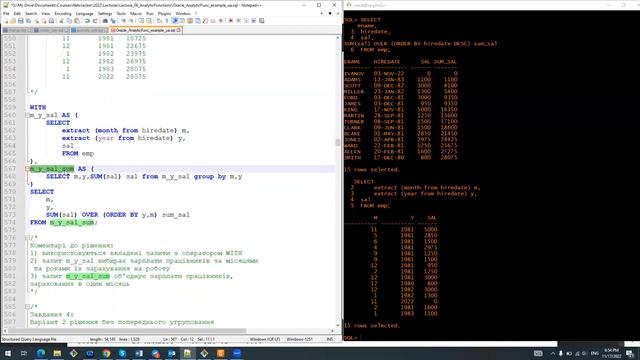Open Task View on the taskbar

[24, 353]
